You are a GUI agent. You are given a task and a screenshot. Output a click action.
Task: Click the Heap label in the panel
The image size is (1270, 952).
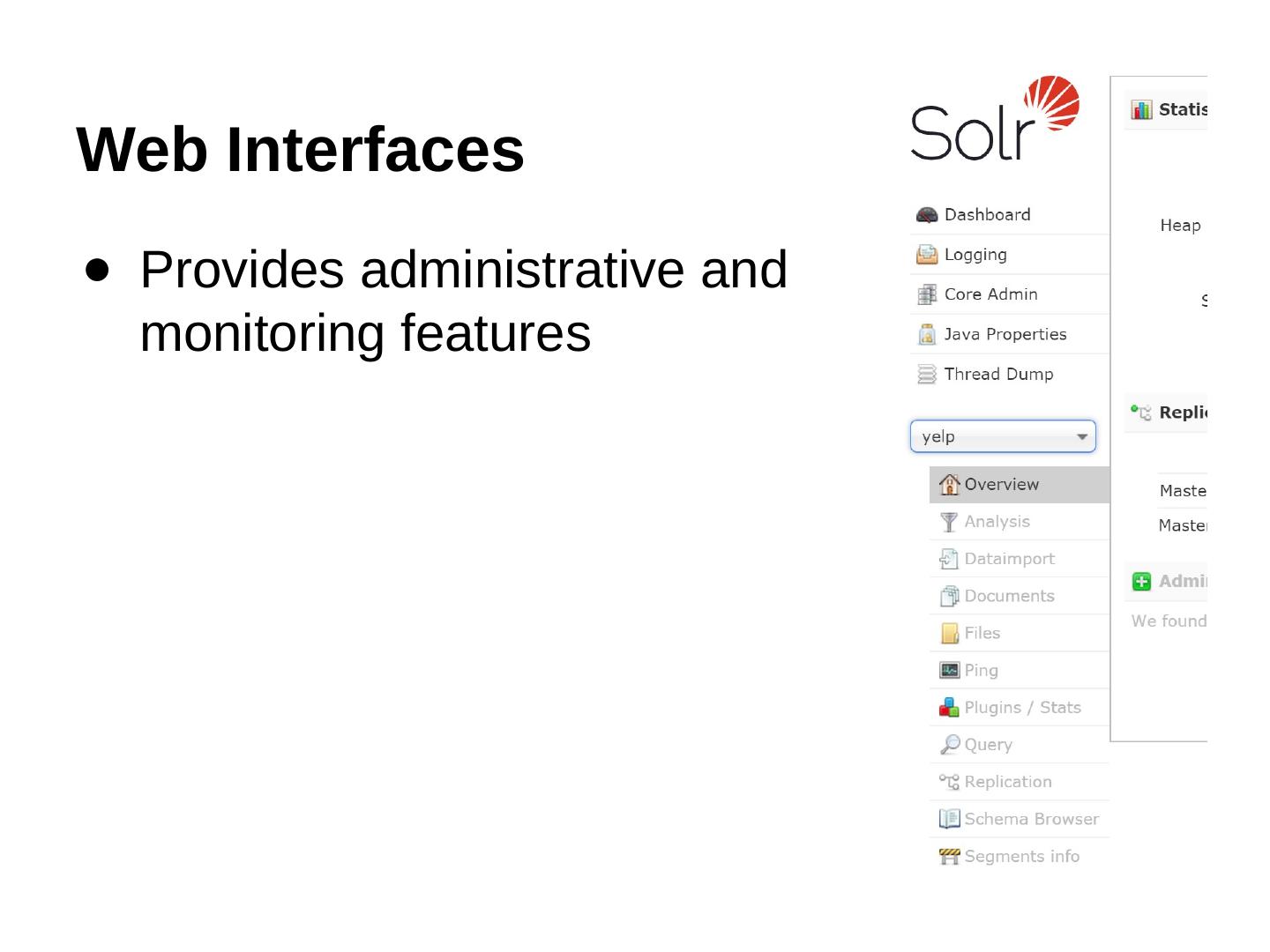pos(1180,226)
